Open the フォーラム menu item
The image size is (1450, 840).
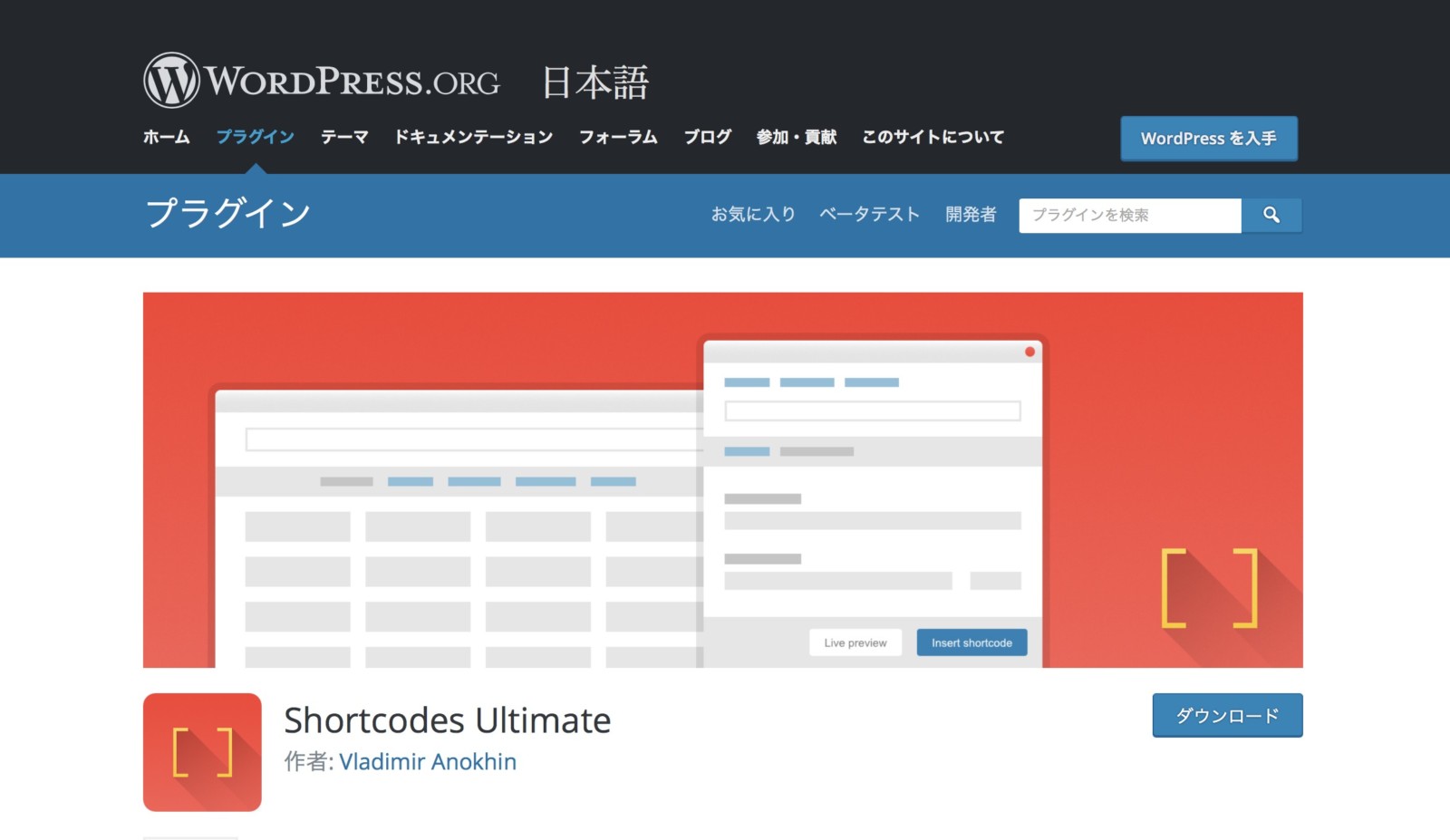coord(618,137)
